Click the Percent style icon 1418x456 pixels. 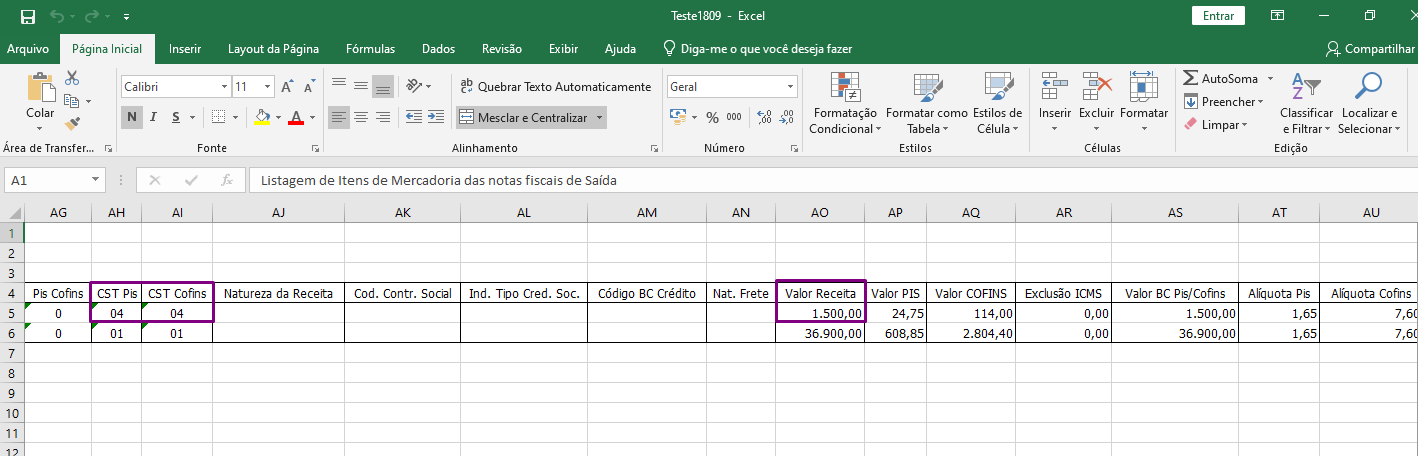click(x=712, y=117)
